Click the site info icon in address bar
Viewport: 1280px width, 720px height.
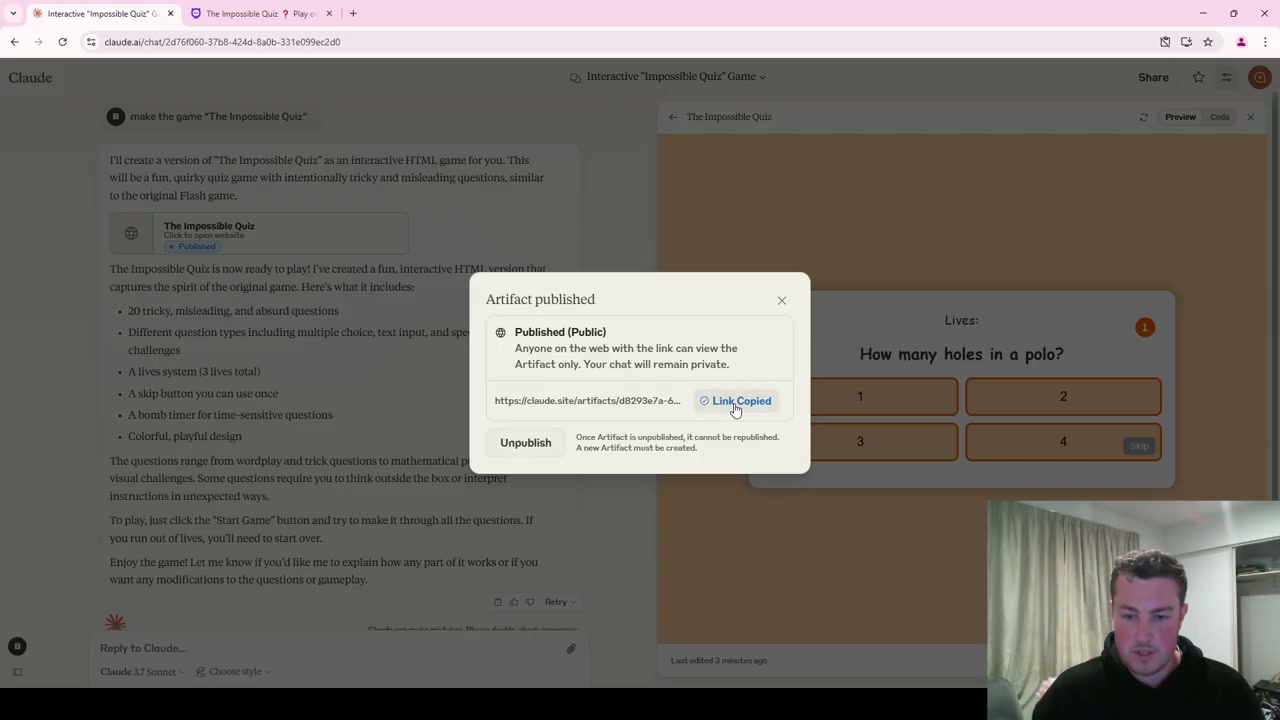[91, 42]
